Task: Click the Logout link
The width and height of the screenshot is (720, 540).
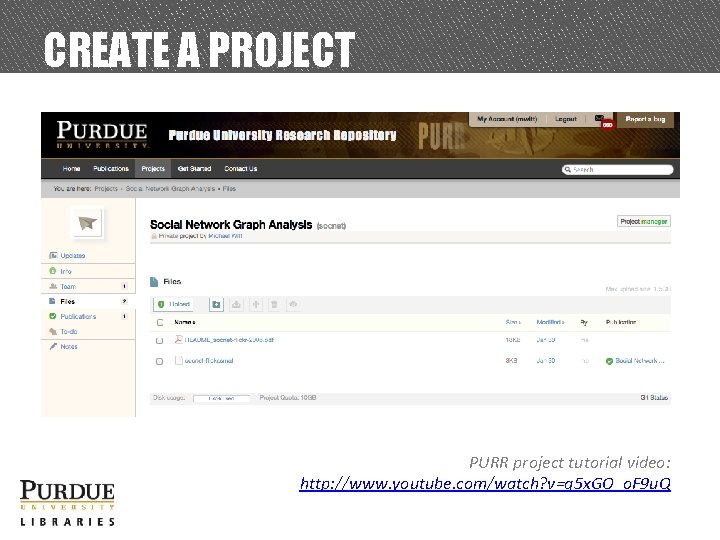Action: click(566, 119)
